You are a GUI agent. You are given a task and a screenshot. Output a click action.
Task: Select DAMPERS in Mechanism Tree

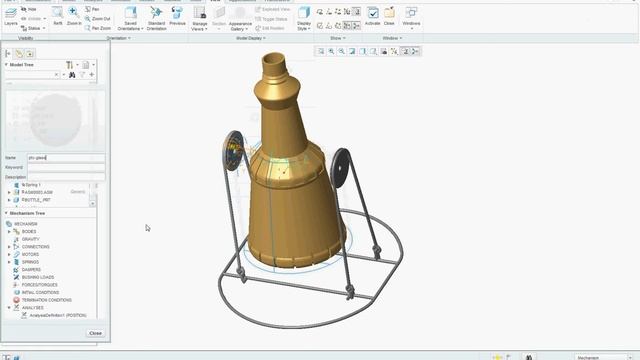(31, 270)
